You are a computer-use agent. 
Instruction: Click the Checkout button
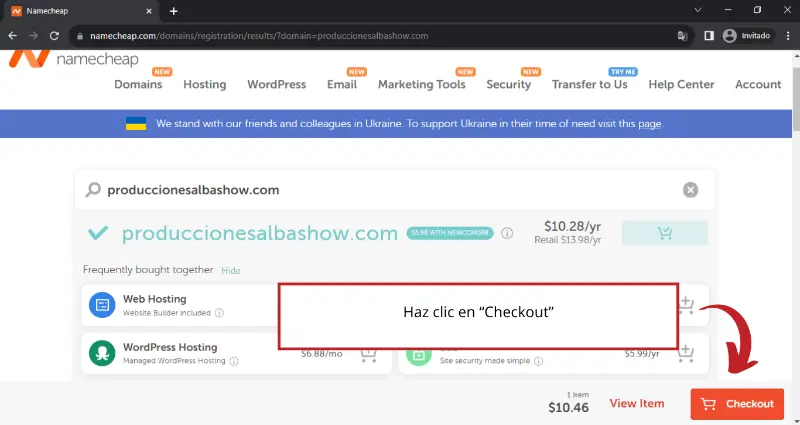[x=737, y=404]
